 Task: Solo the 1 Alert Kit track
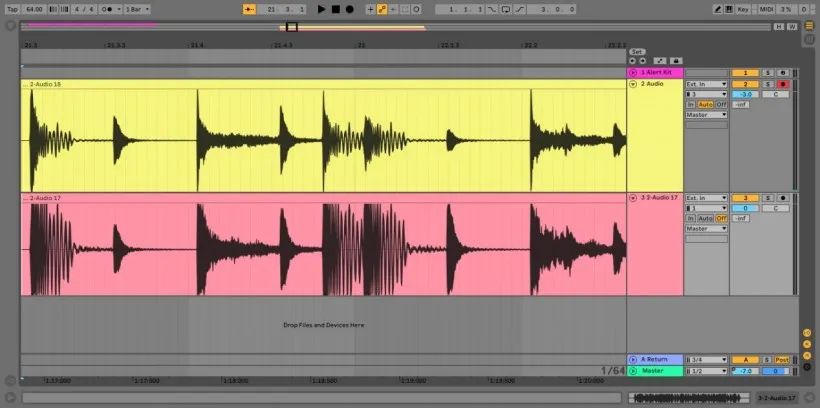coord(767,73)
